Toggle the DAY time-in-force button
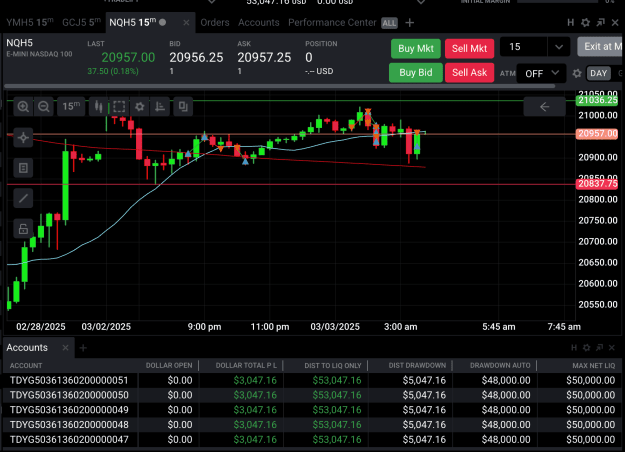The width and height of the screenshot is (625, 452). tap(598, 73)
